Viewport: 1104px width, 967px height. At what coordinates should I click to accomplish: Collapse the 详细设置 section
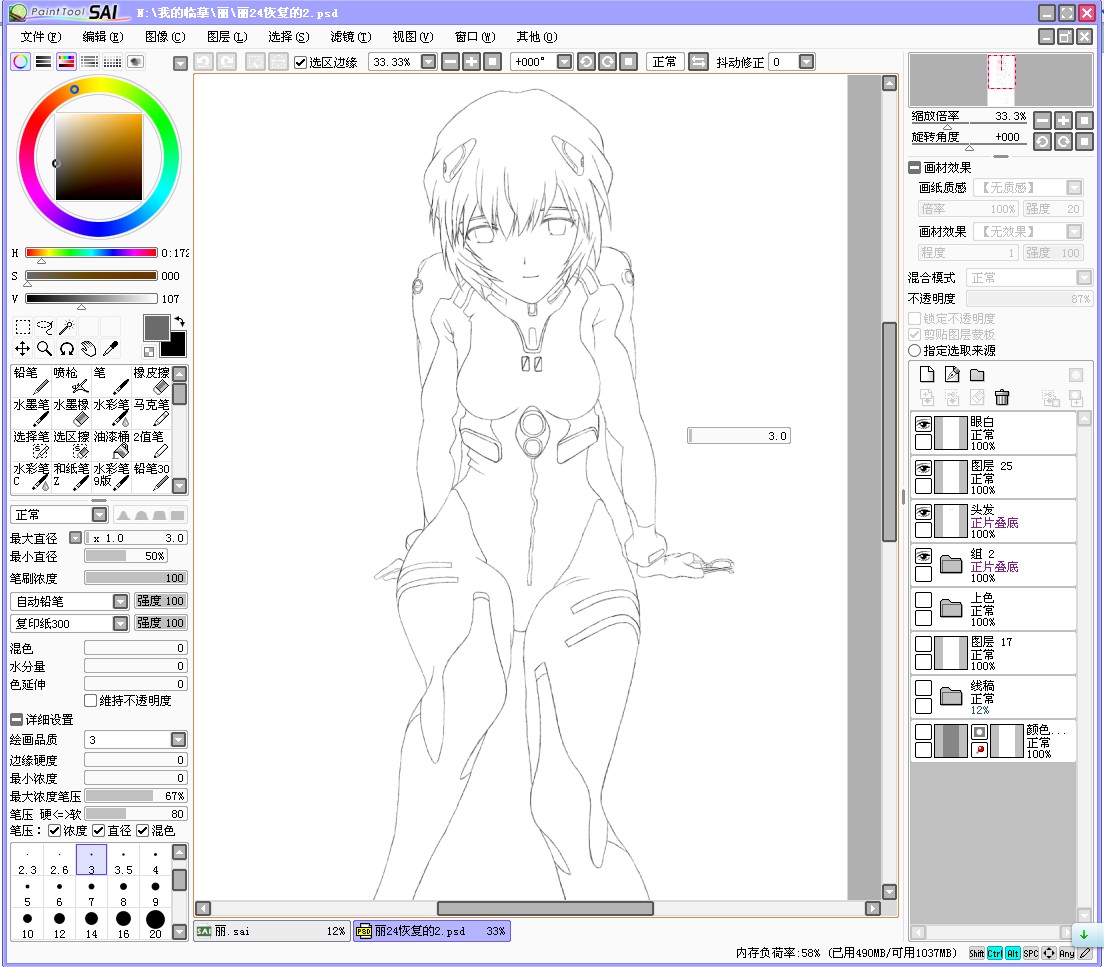tap(16, 720)
